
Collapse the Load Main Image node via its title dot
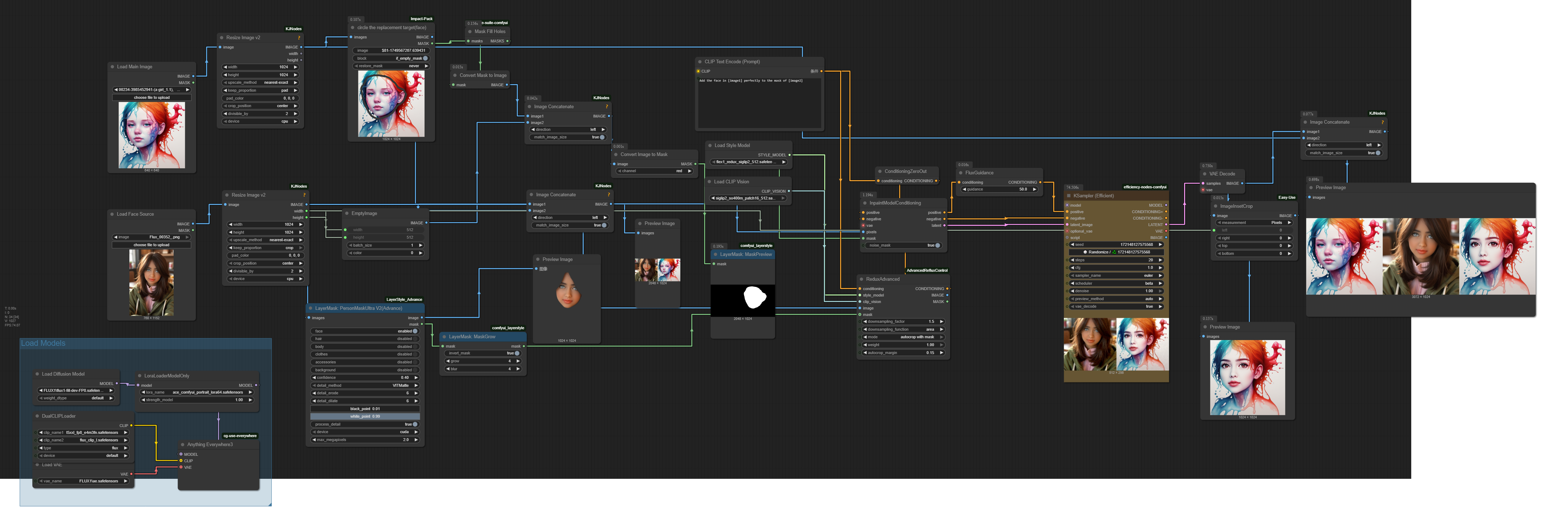(112, 67)
